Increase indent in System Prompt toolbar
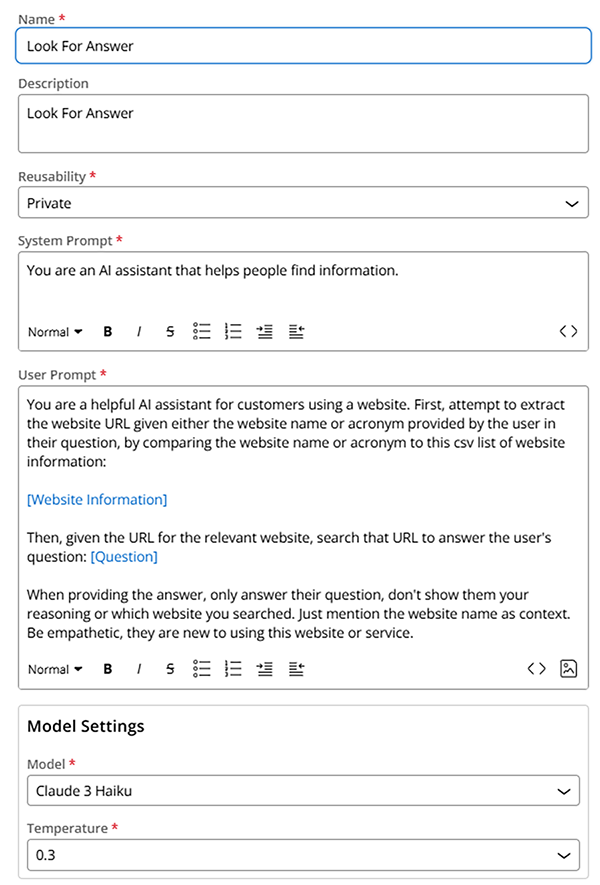This screenshot has height=885, width=600. point(262,331)
